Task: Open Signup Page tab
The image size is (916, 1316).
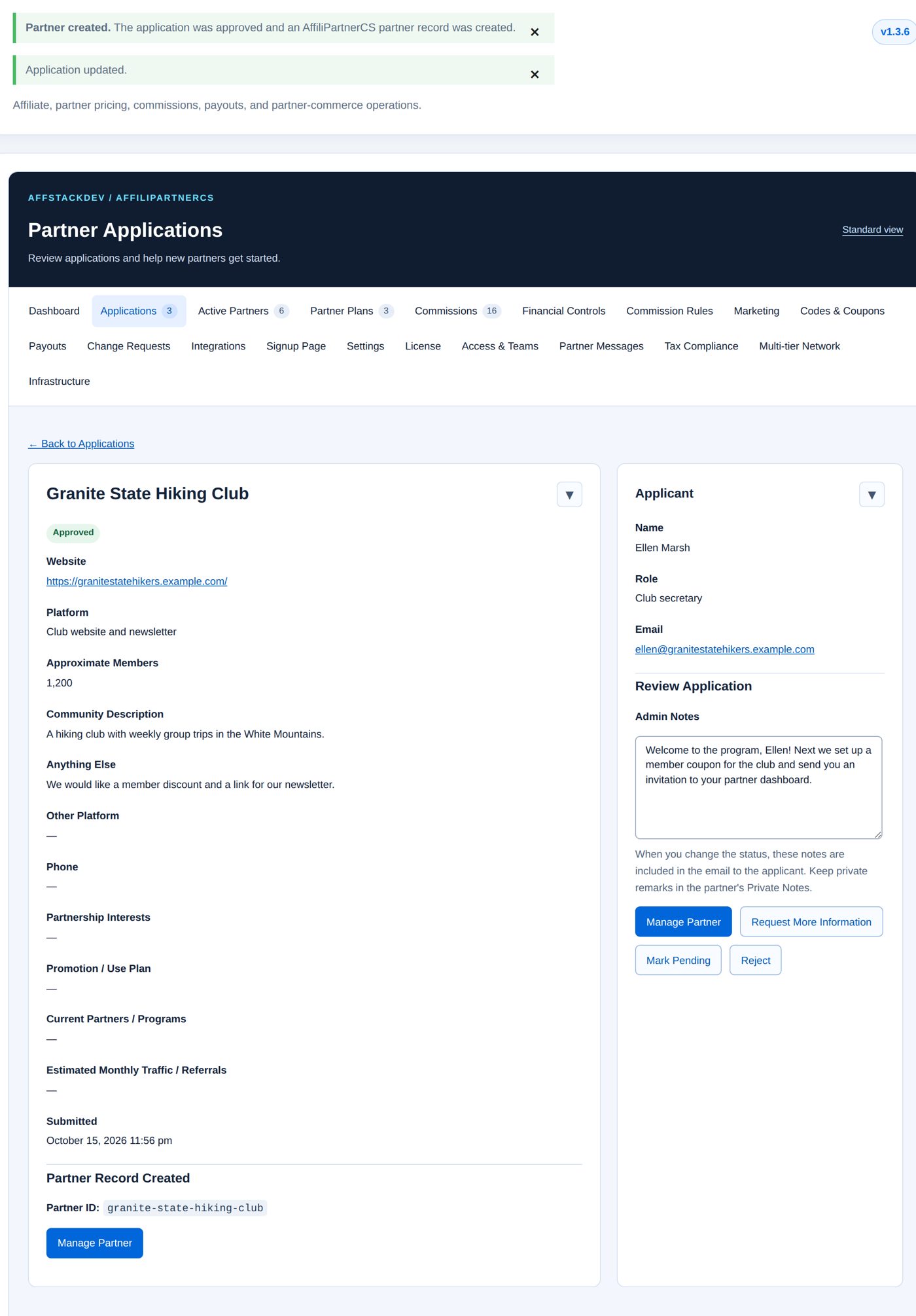Action: coord(296,346)
